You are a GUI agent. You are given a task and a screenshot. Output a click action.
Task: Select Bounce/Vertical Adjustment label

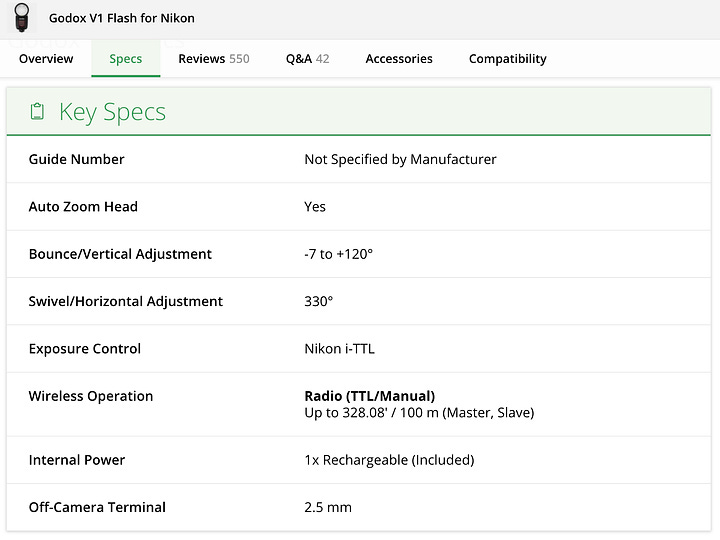pyautogui.click(x=120, y=254)
